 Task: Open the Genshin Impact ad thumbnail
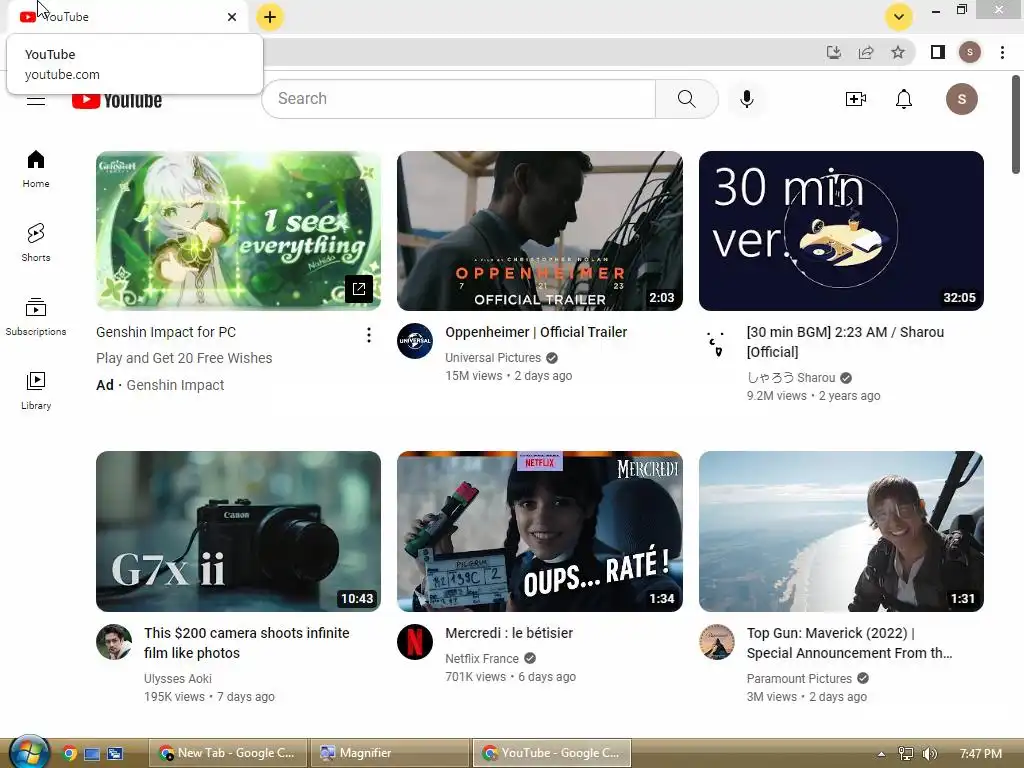coord(238,231)
